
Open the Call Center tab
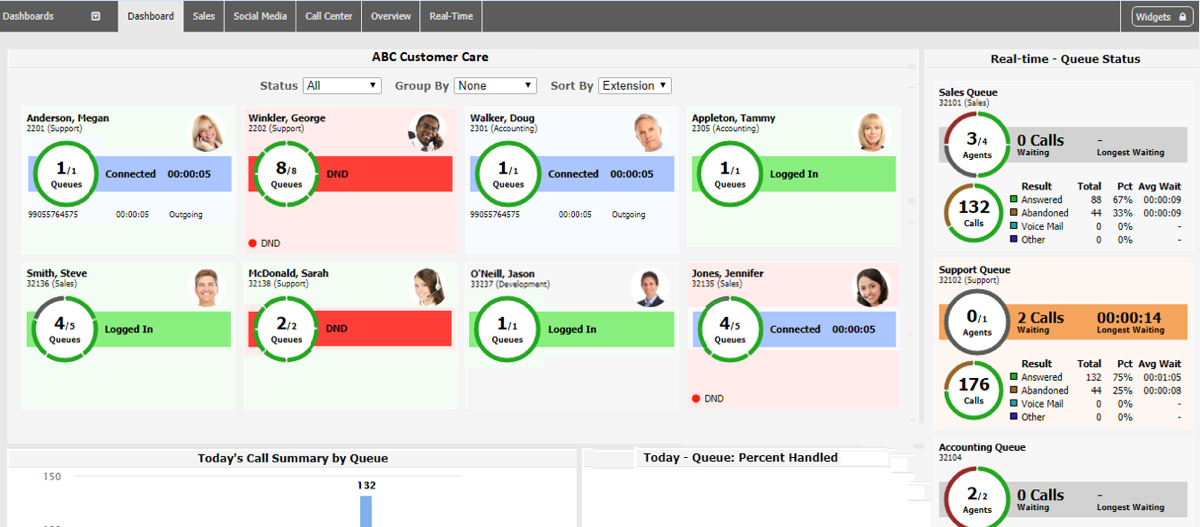tap(329, 16)
